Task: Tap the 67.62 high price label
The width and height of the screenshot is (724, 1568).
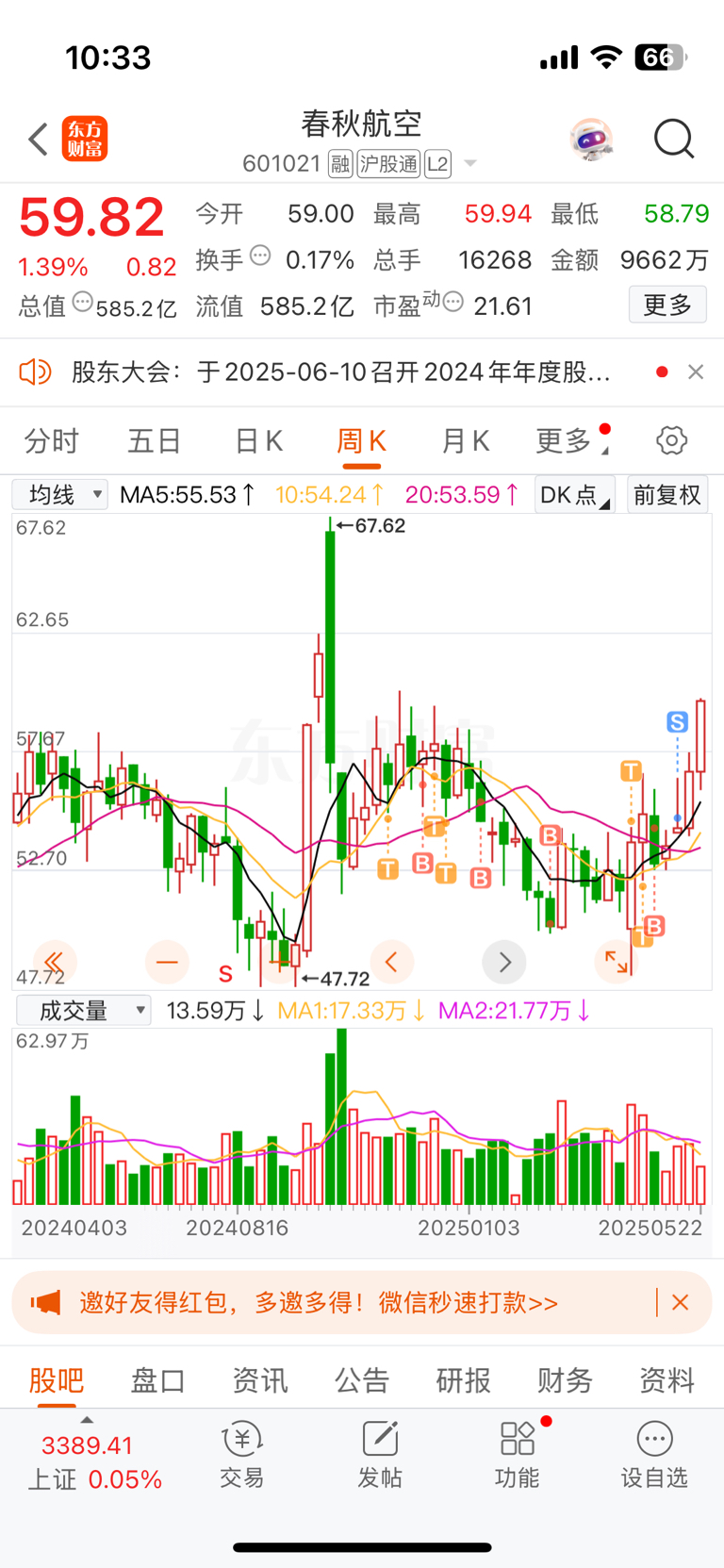Action: pyautogui.click(x=371, y=526)
